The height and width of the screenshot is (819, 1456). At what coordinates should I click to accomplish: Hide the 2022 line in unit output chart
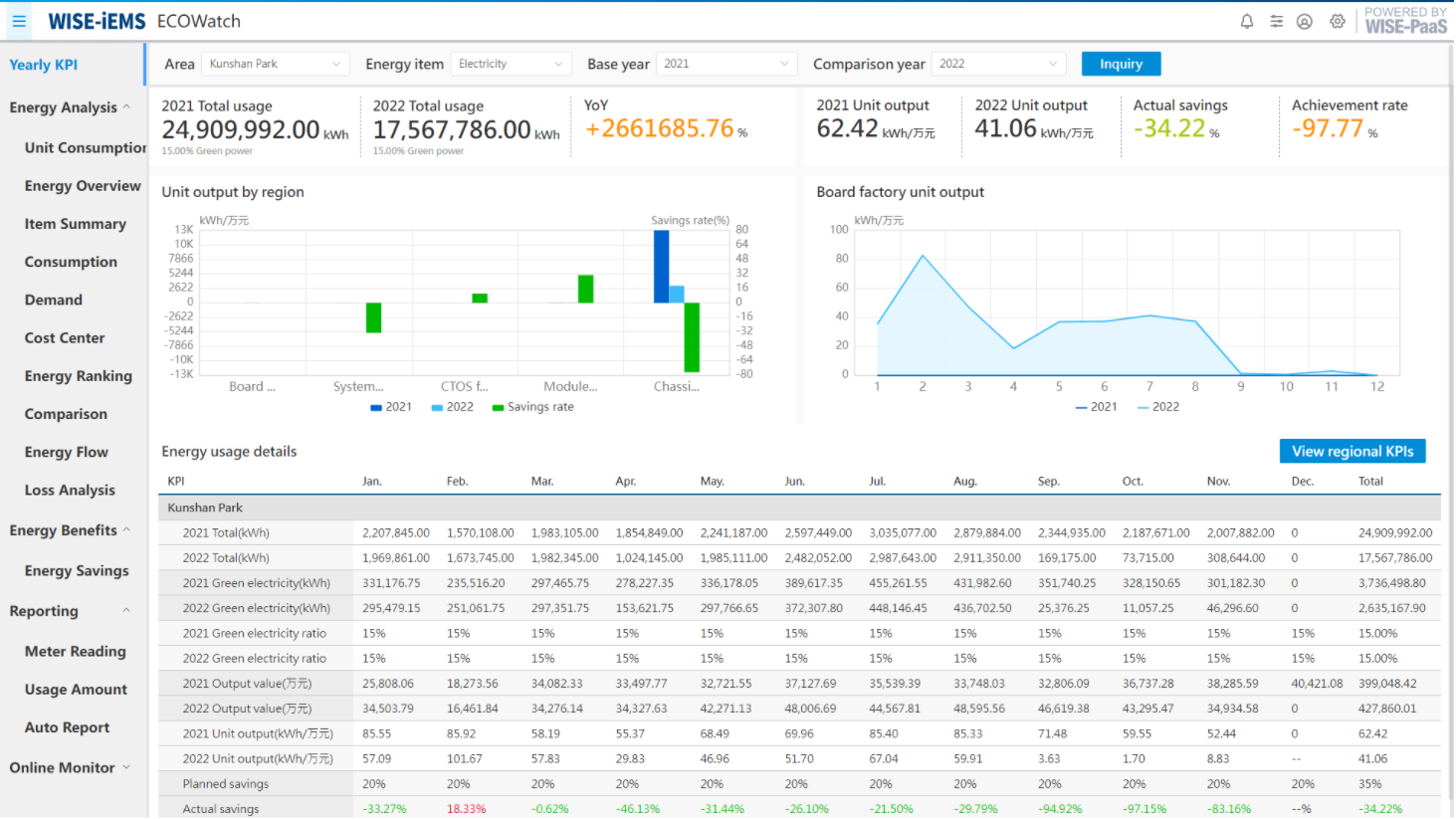click(1157, 407)
